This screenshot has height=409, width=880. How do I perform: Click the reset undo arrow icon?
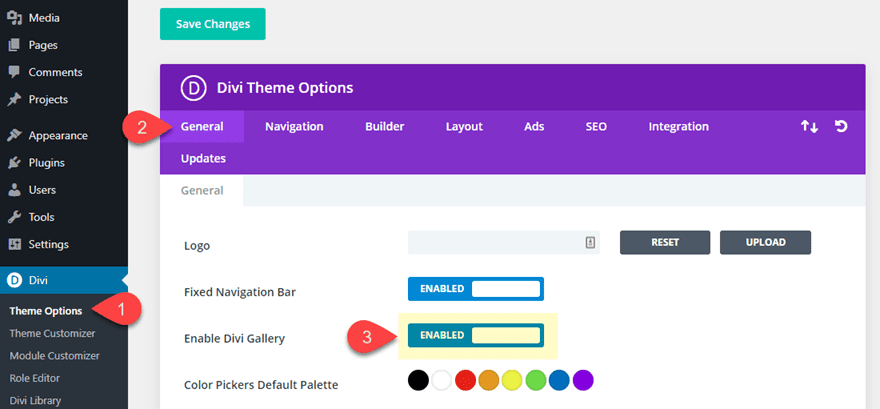coord(841,127)
